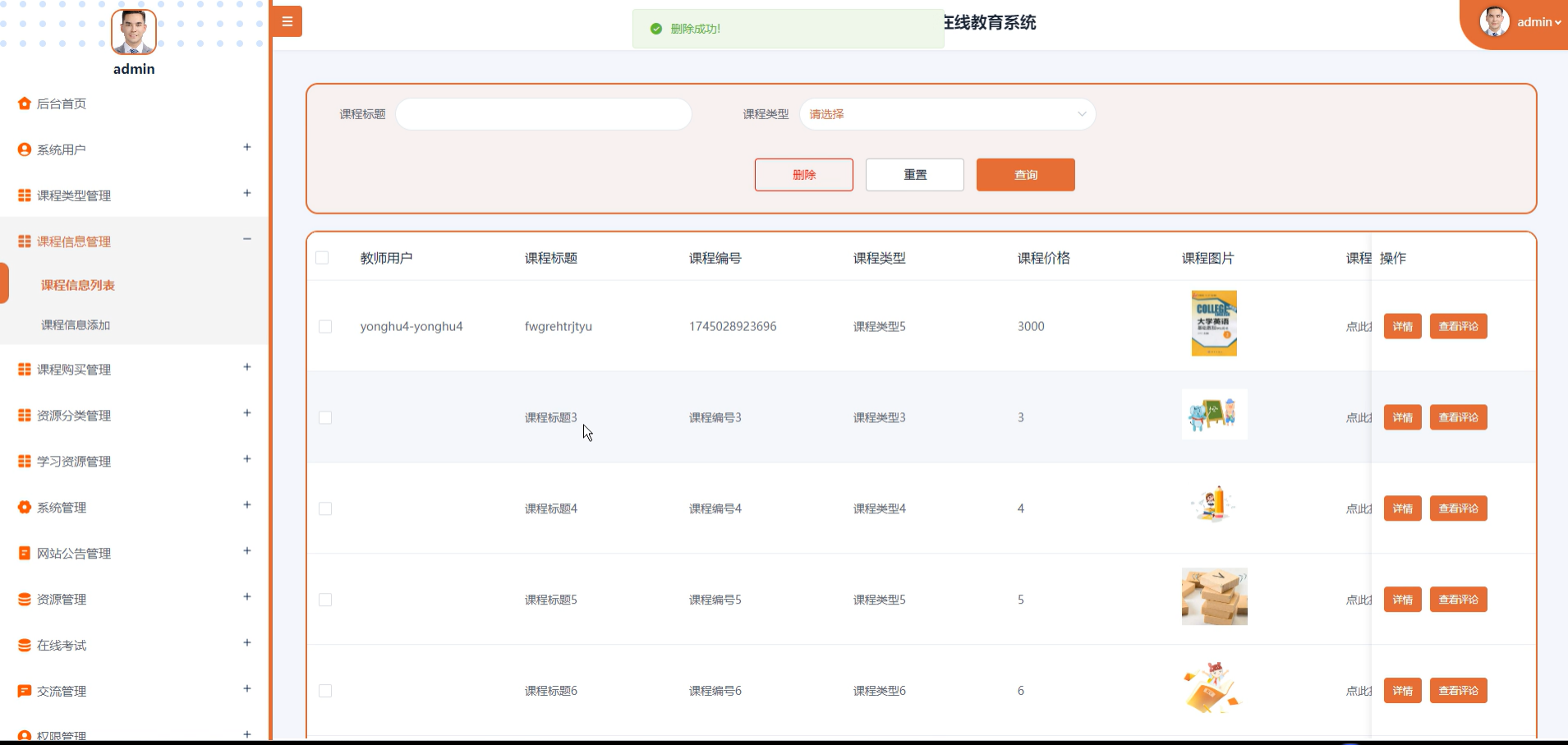Expand the 学习资源管理 menu plus sign
The width and height of the screenshot is (1568, 745).
(x=247, y=459)
